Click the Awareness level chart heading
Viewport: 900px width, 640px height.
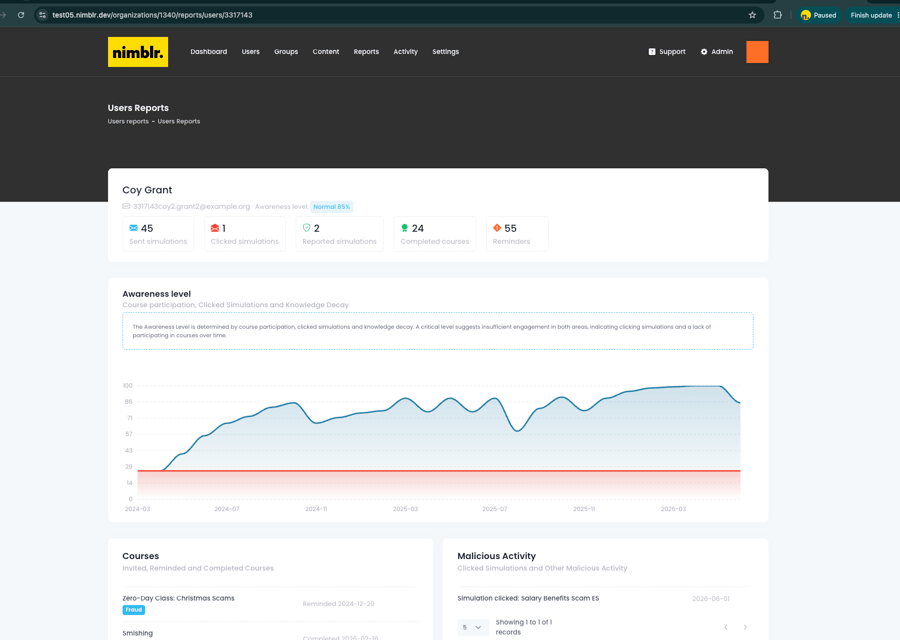pyautogui.click(x=157, y=294)
